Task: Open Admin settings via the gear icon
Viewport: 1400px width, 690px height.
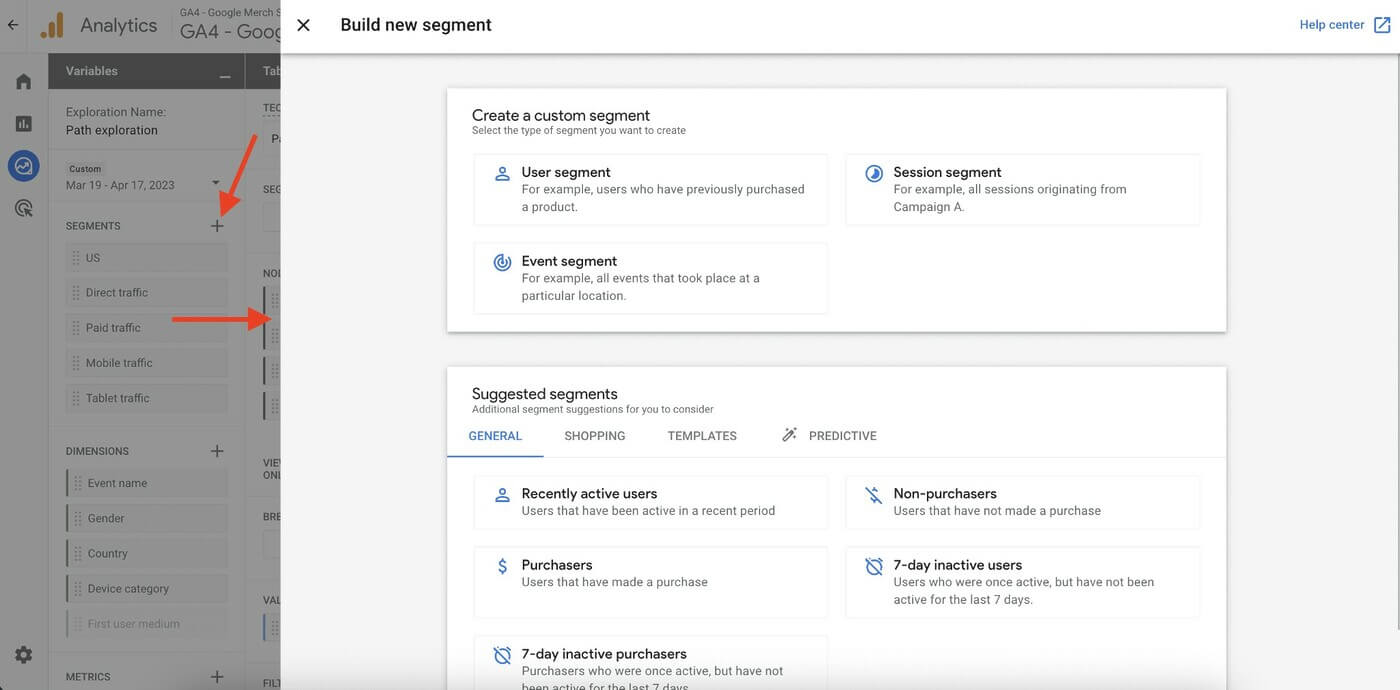Action: point(22,654)
